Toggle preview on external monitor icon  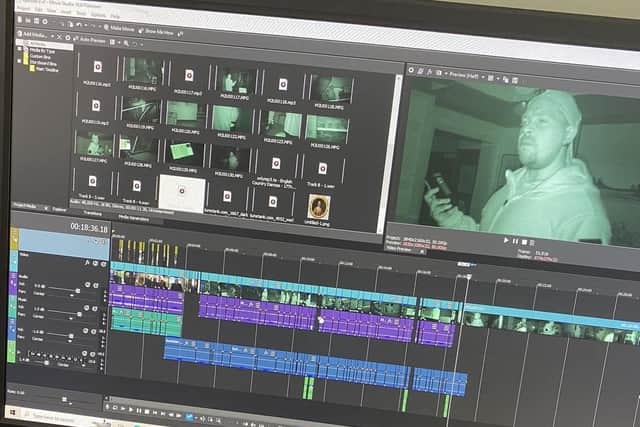pos(420,72)
